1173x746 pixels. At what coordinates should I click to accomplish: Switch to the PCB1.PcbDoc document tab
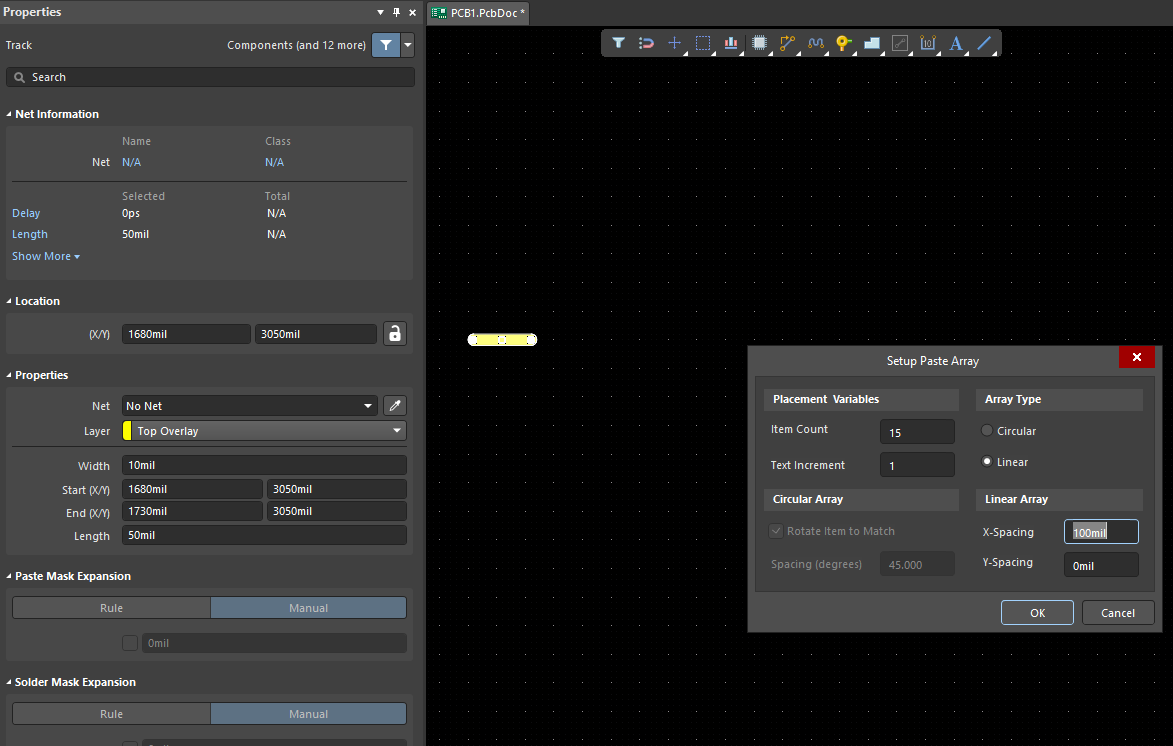point(479,13)
